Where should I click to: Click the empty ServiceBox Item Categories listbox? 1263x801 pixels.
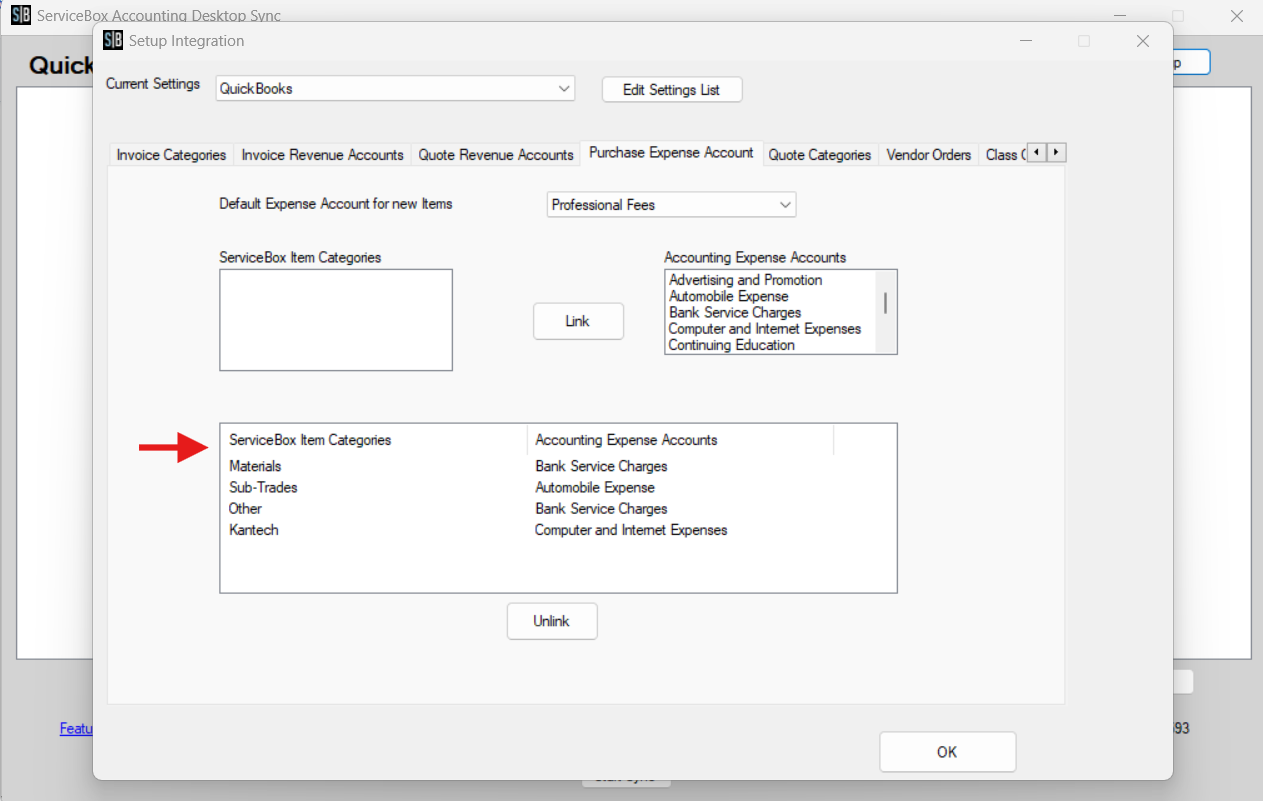coord(336,319)
